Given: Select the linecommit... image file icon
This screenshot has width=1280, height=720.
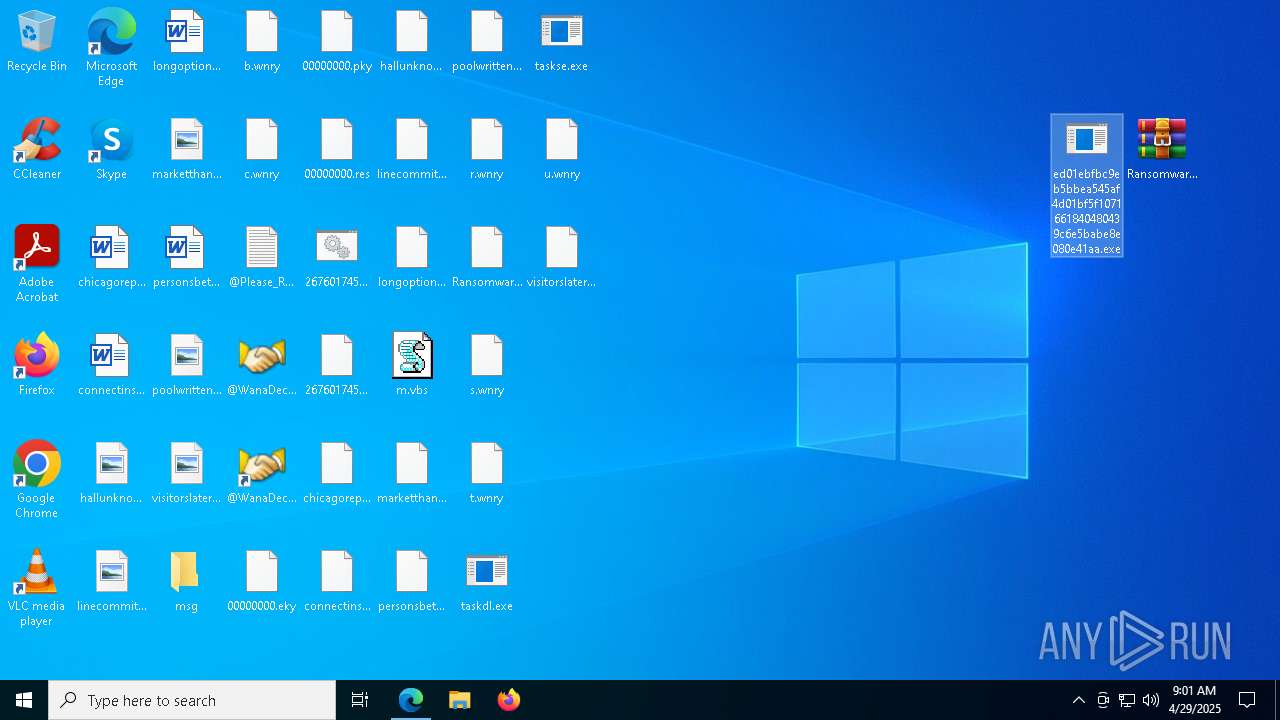Looking at the screenshot, I should click(x=111, y=582).
